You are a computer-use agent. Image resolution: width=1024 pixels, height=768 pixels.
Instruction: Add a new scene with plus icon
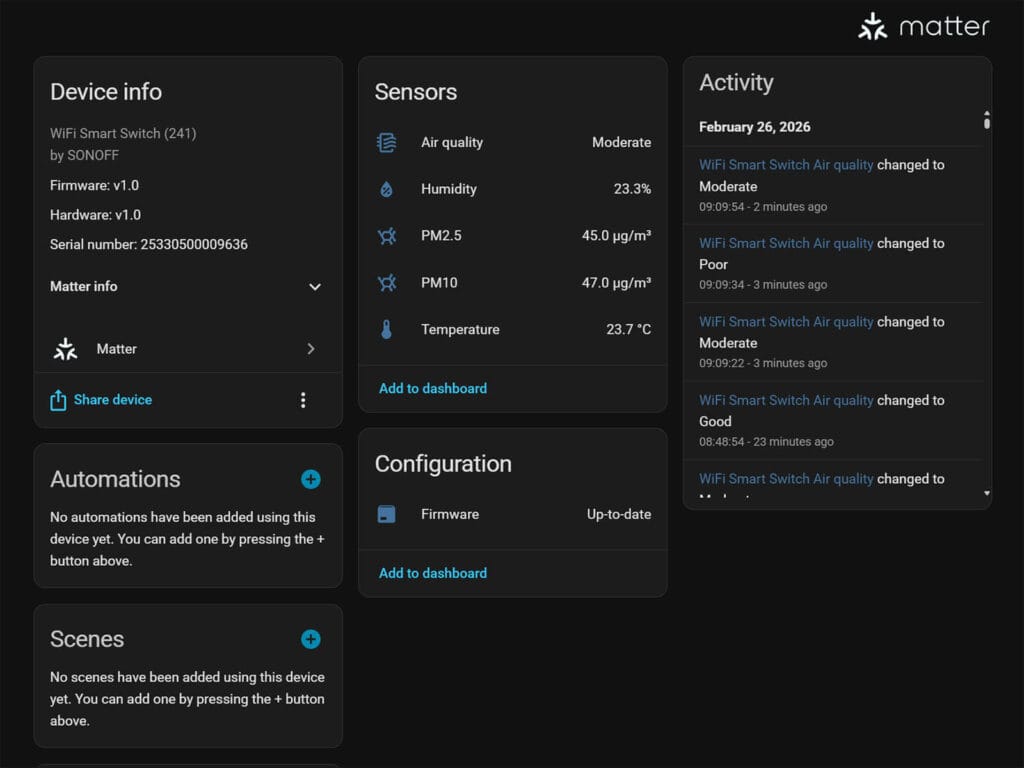311,639
